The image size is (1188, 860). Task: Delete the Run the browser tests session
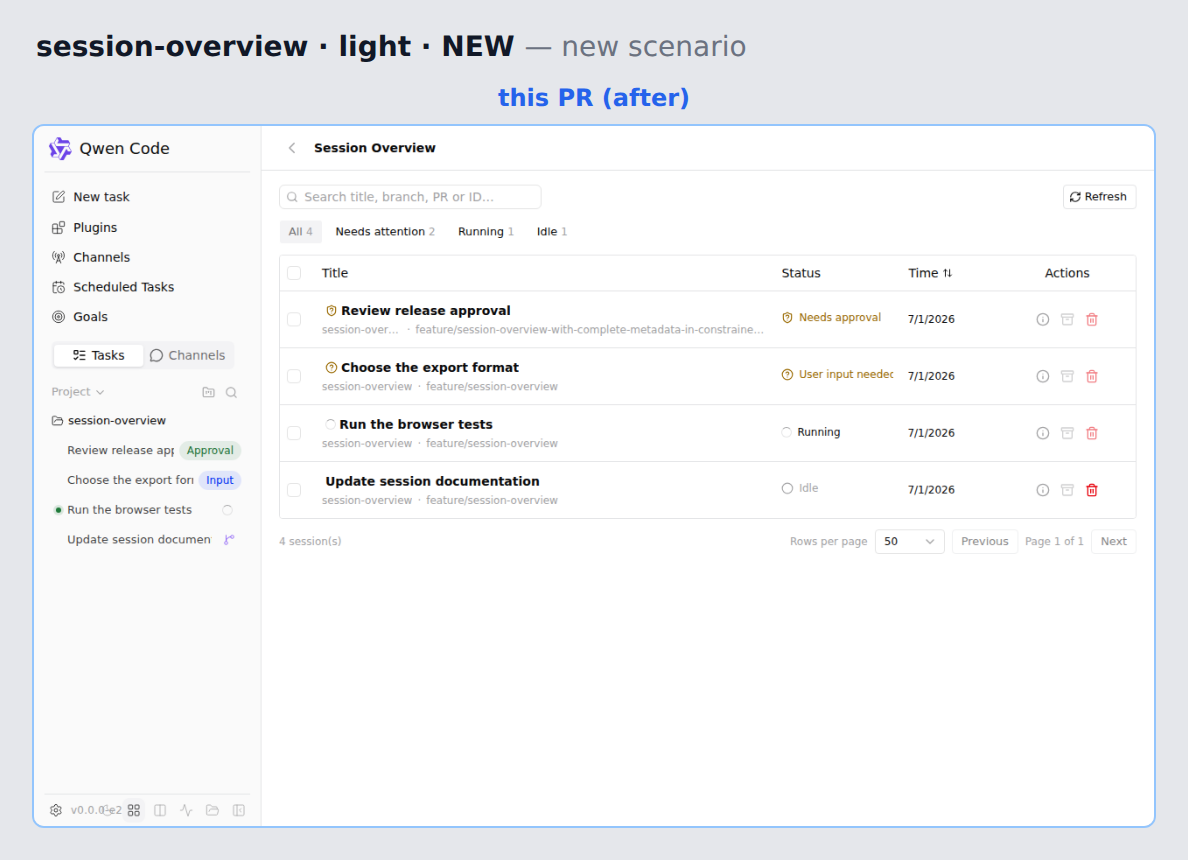point(1092,433)
